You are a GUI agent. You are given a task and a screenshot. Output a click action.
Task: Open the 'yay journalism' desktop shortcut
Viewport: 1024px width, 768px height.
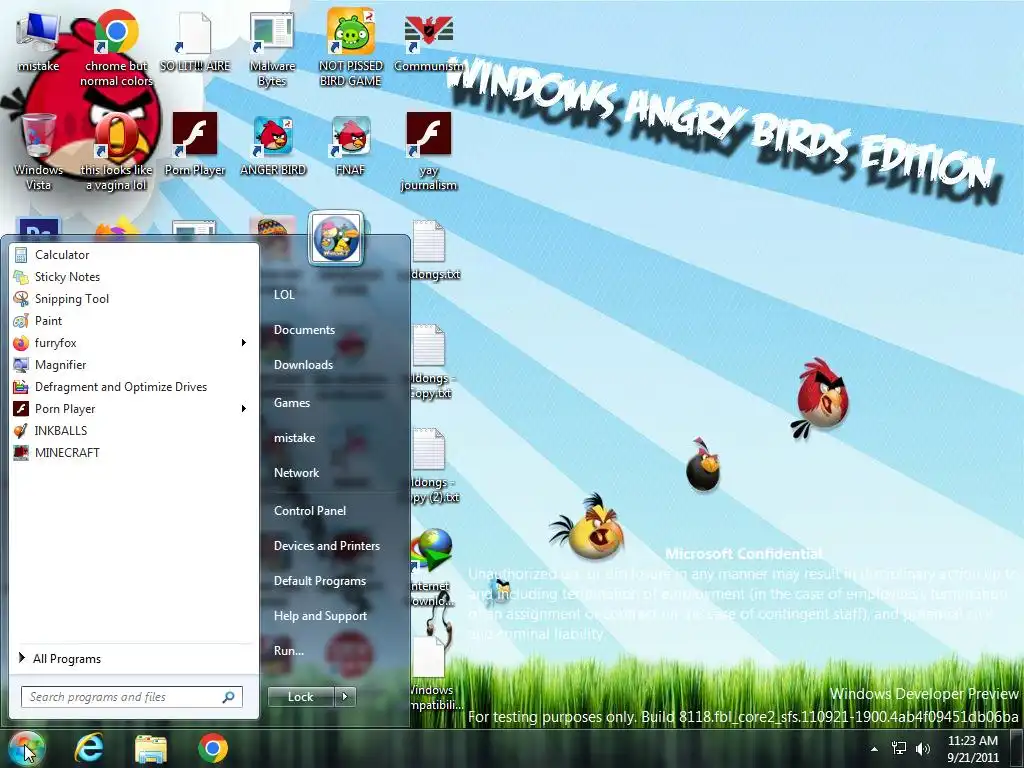[x=428, y=152]
